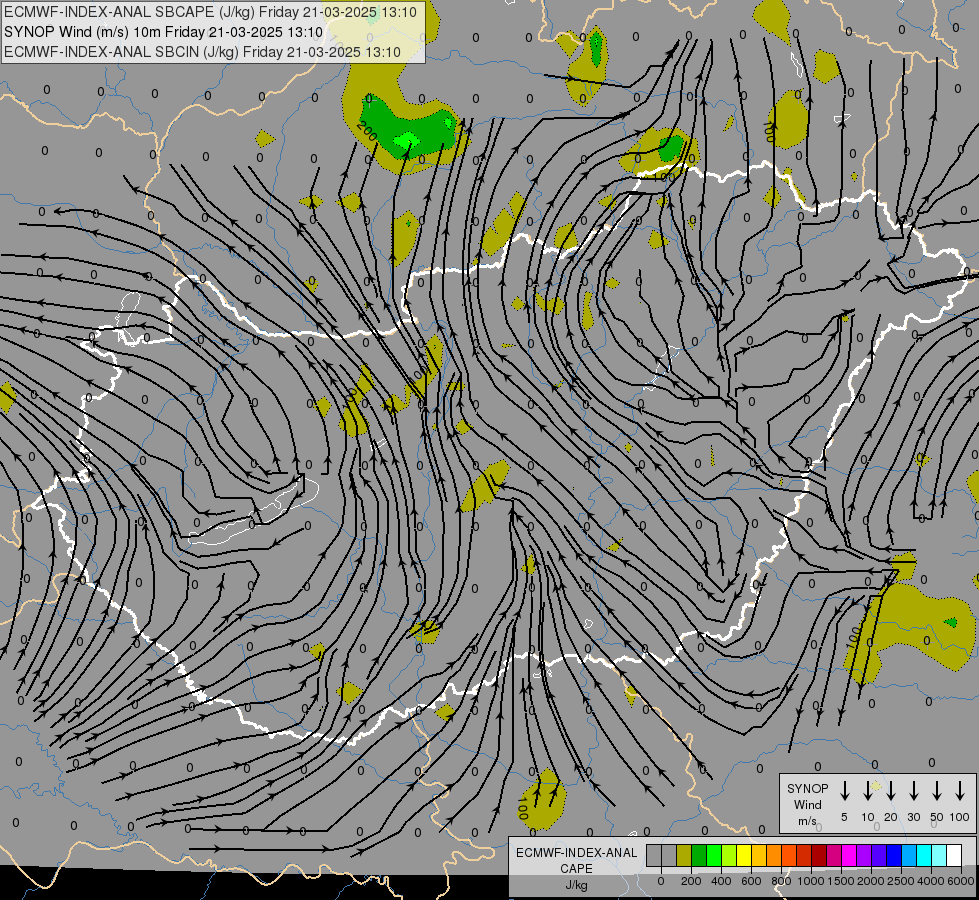979x900 pixels.
Task: Pick the dark red swatch before 1500
Action: pyautogui.click(x=819, y=856)
